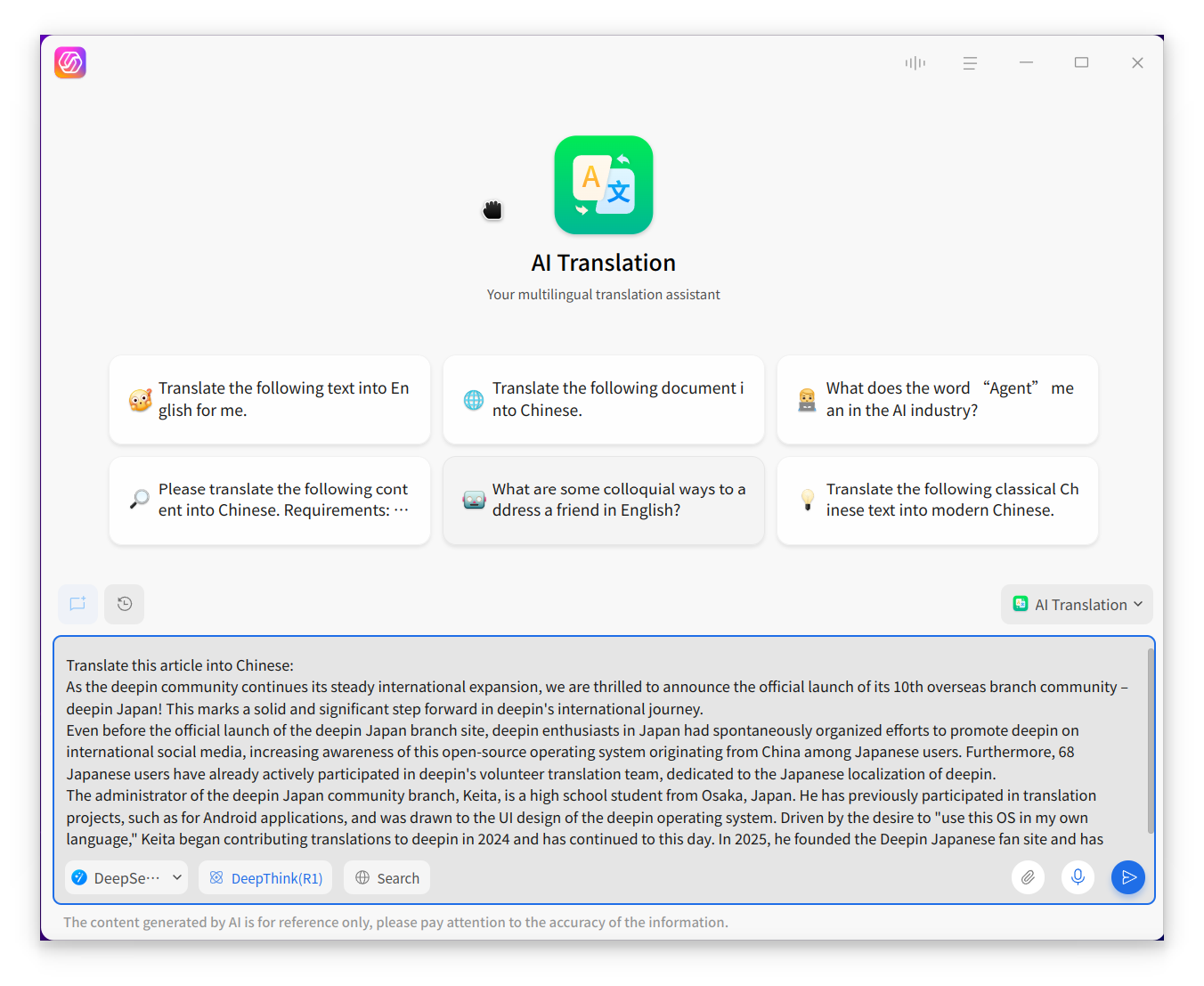This screenshot has height=986, width=1204.
Task: Choose the 'Agent' meaning in AI industry prompt
Action: tap(938, 399)
